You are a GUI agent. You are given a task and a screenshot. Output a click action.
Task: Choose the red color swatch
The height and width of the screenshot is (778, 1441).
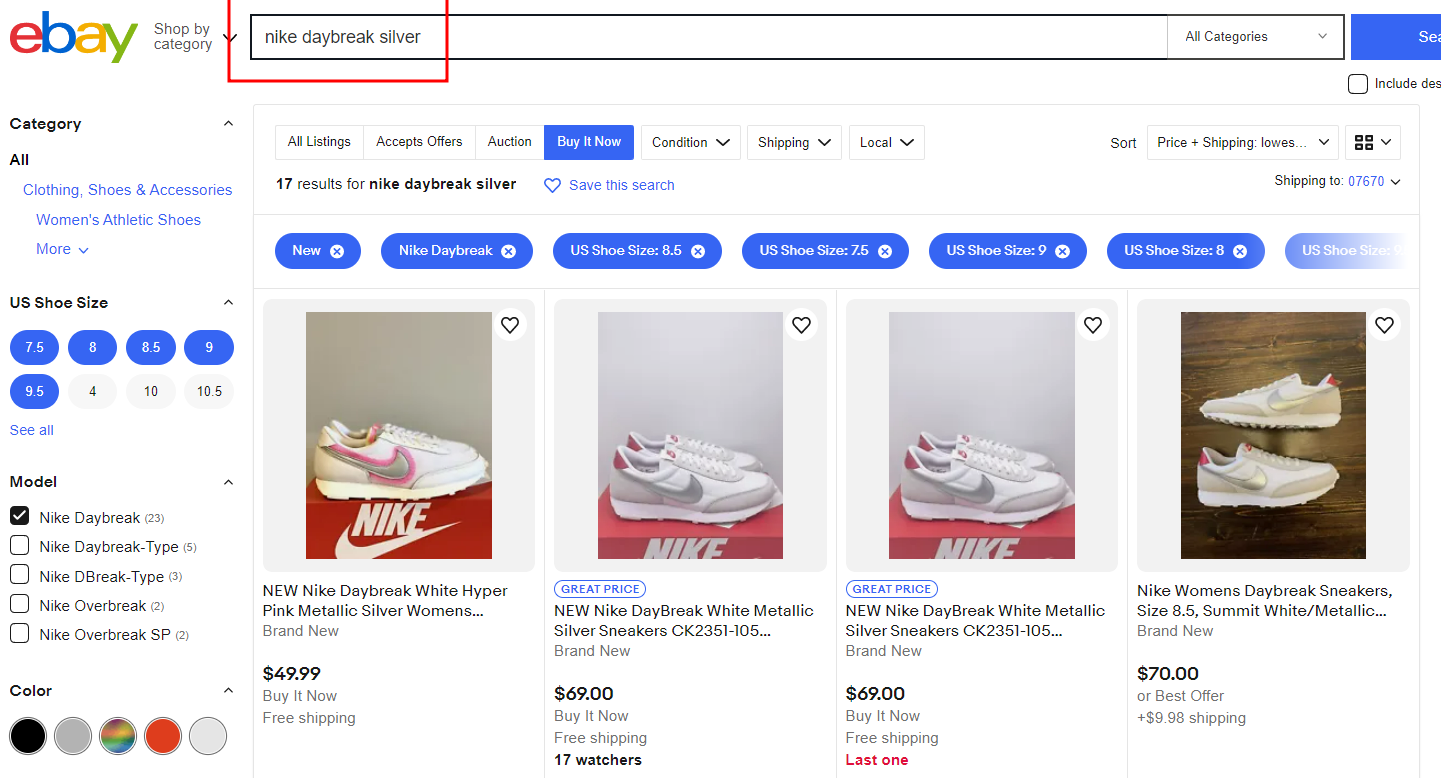163,736
